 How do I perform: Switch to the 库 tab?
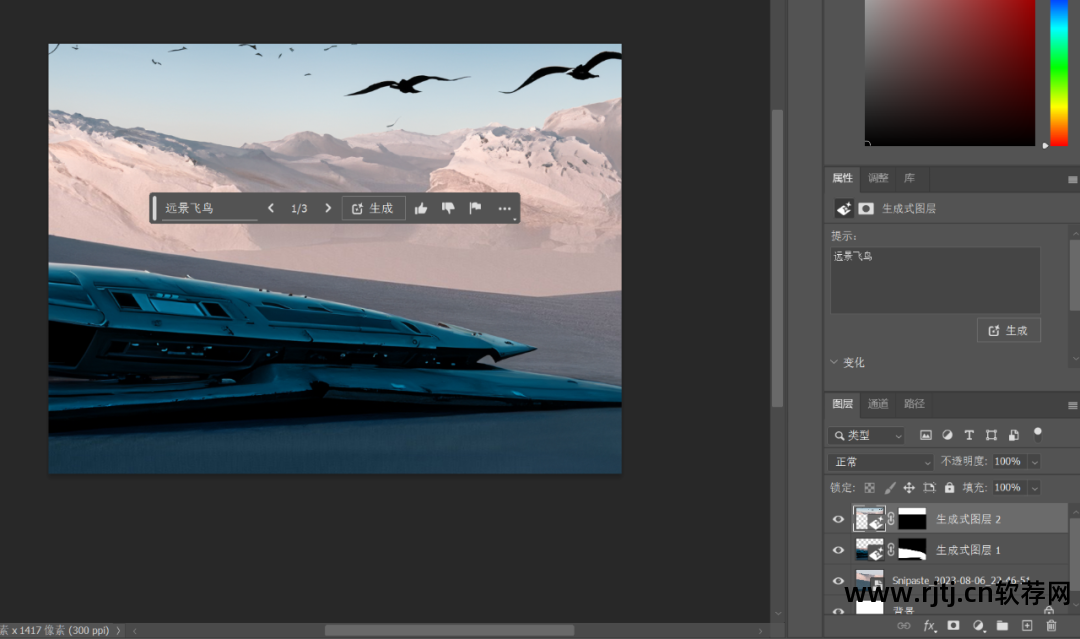pos(909,178)
